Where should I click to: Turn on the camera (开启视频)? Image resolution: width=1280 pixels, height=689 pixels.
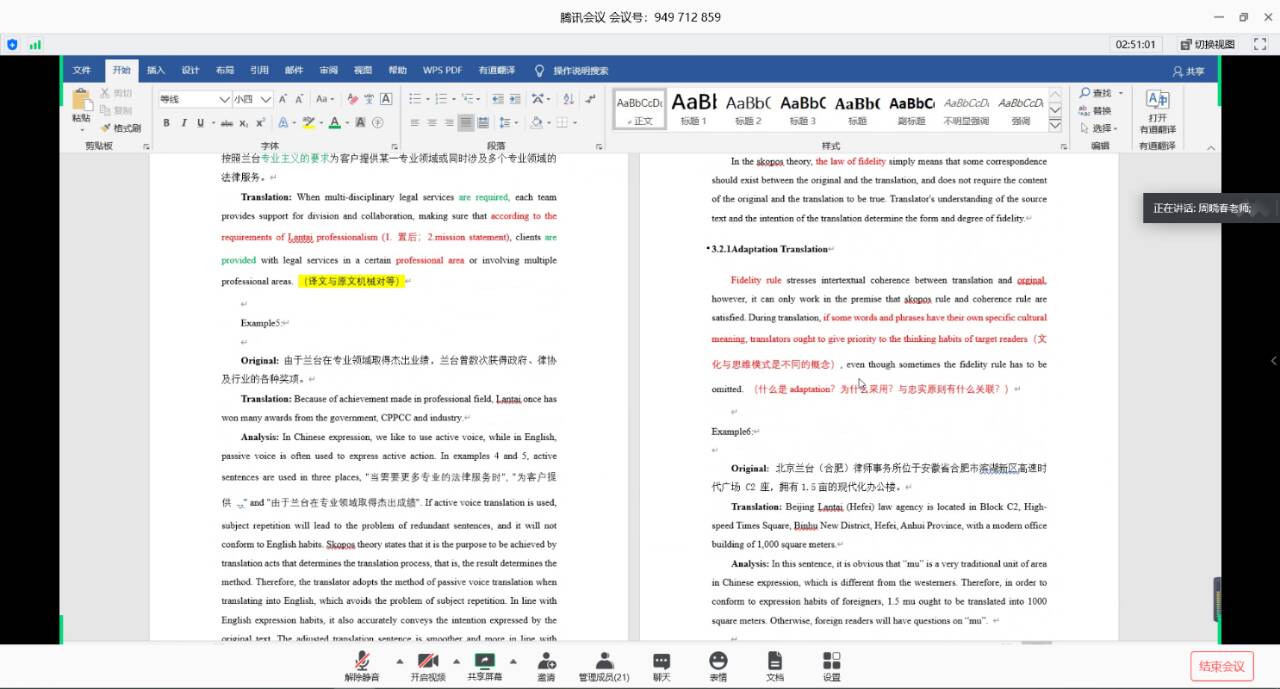[428, 665]
